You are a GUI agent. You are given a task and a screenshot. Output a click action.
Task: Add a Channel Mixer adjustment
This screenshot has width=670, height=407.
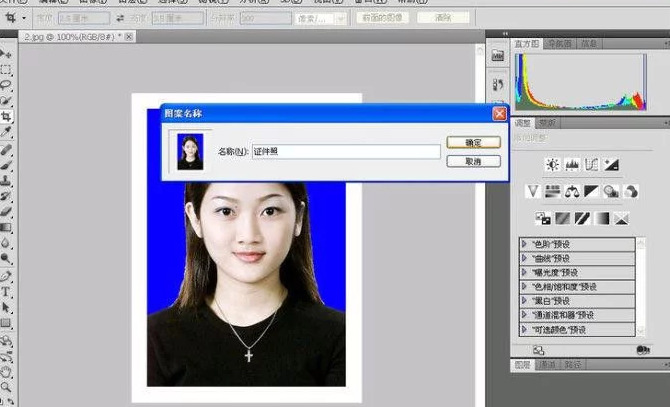click(631, 191)
